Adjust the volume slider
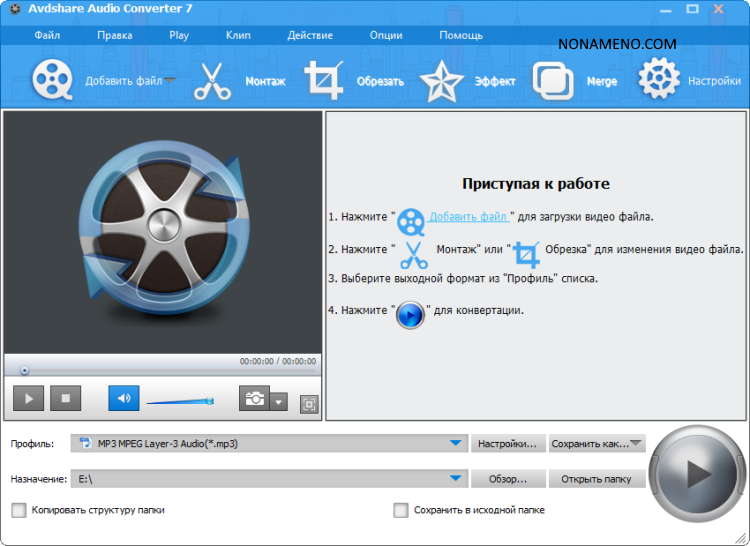This screenshot has width=750, height=546. coord(180,401)
